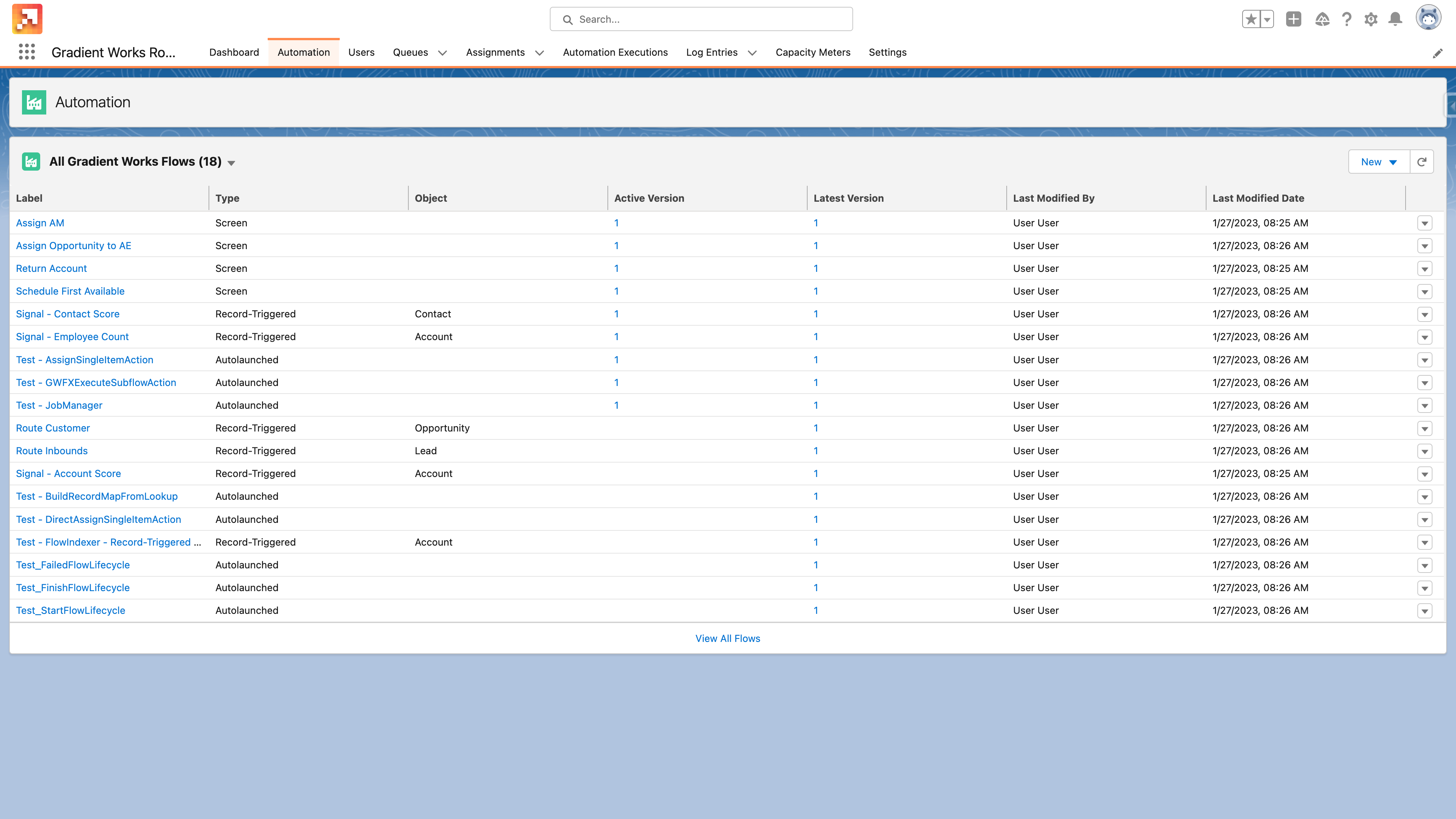Open the user profile avatar
The width and height of the screenshot is (1456, 819).
1428,18
